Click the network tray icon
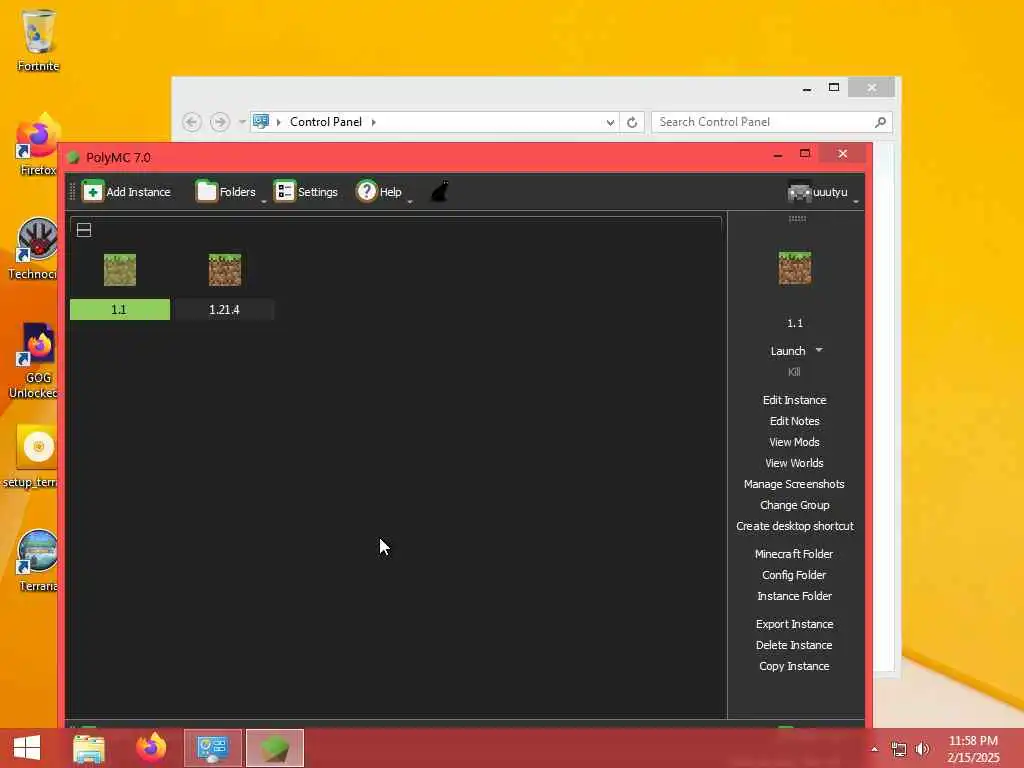The image size is (1024, 768). 899,749
